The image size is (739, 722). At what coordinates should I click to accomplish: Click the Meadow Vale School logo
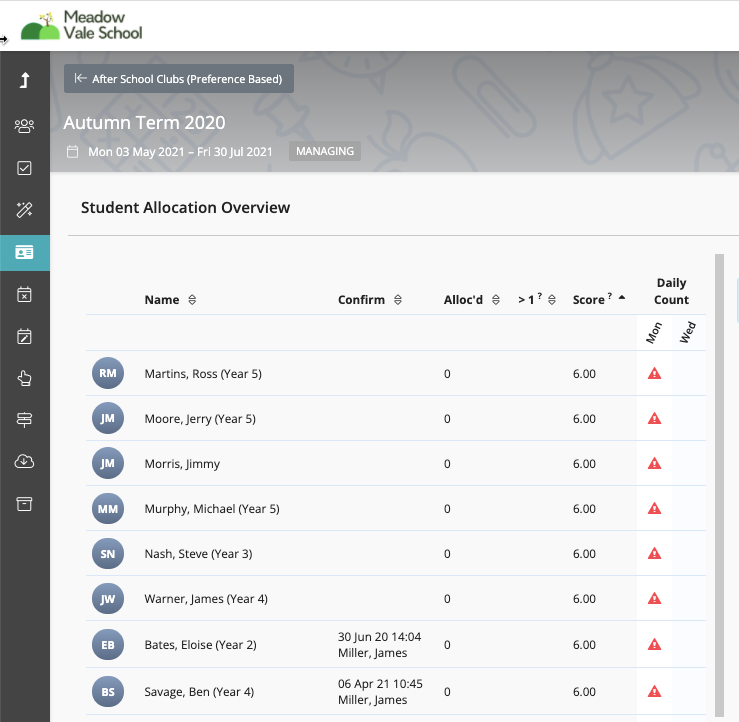82,25
